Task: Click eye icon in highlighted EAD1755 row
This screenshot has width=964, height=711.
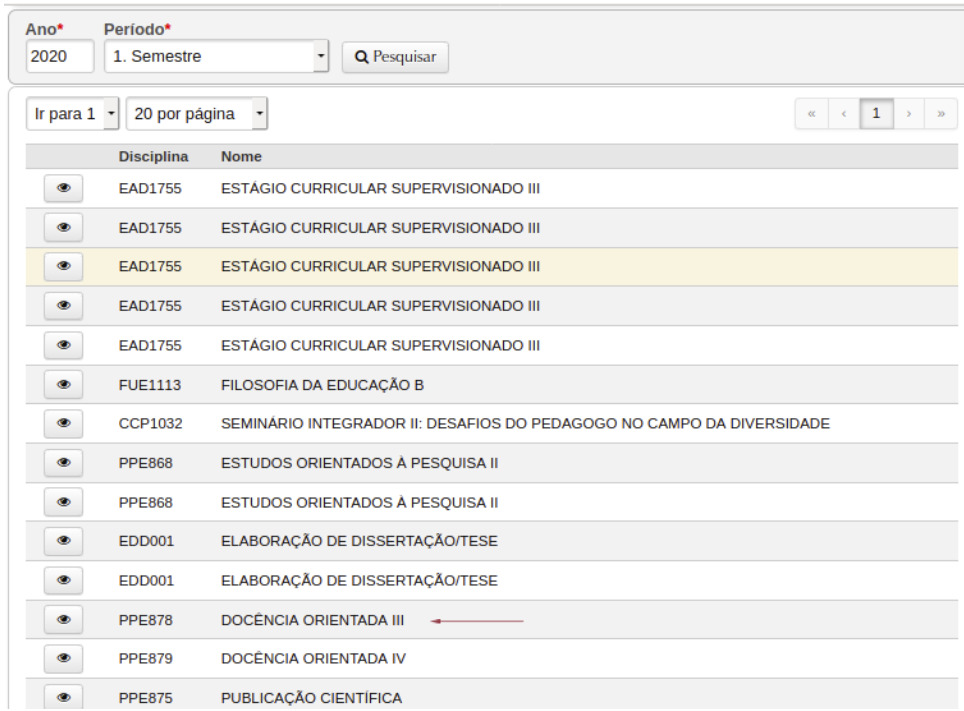Action: [63, 266]
